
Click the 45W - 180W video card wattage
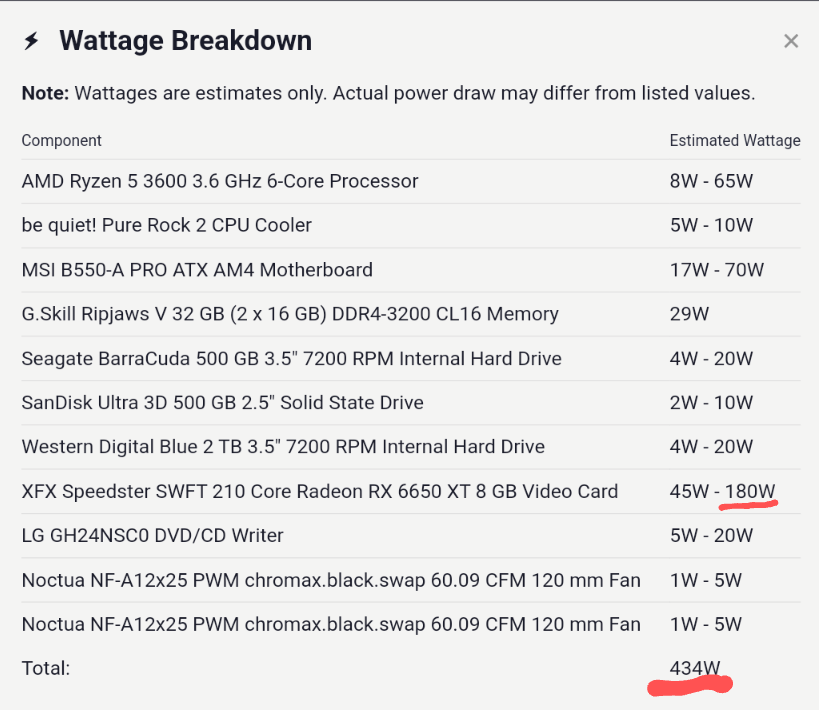click(722, 492)
